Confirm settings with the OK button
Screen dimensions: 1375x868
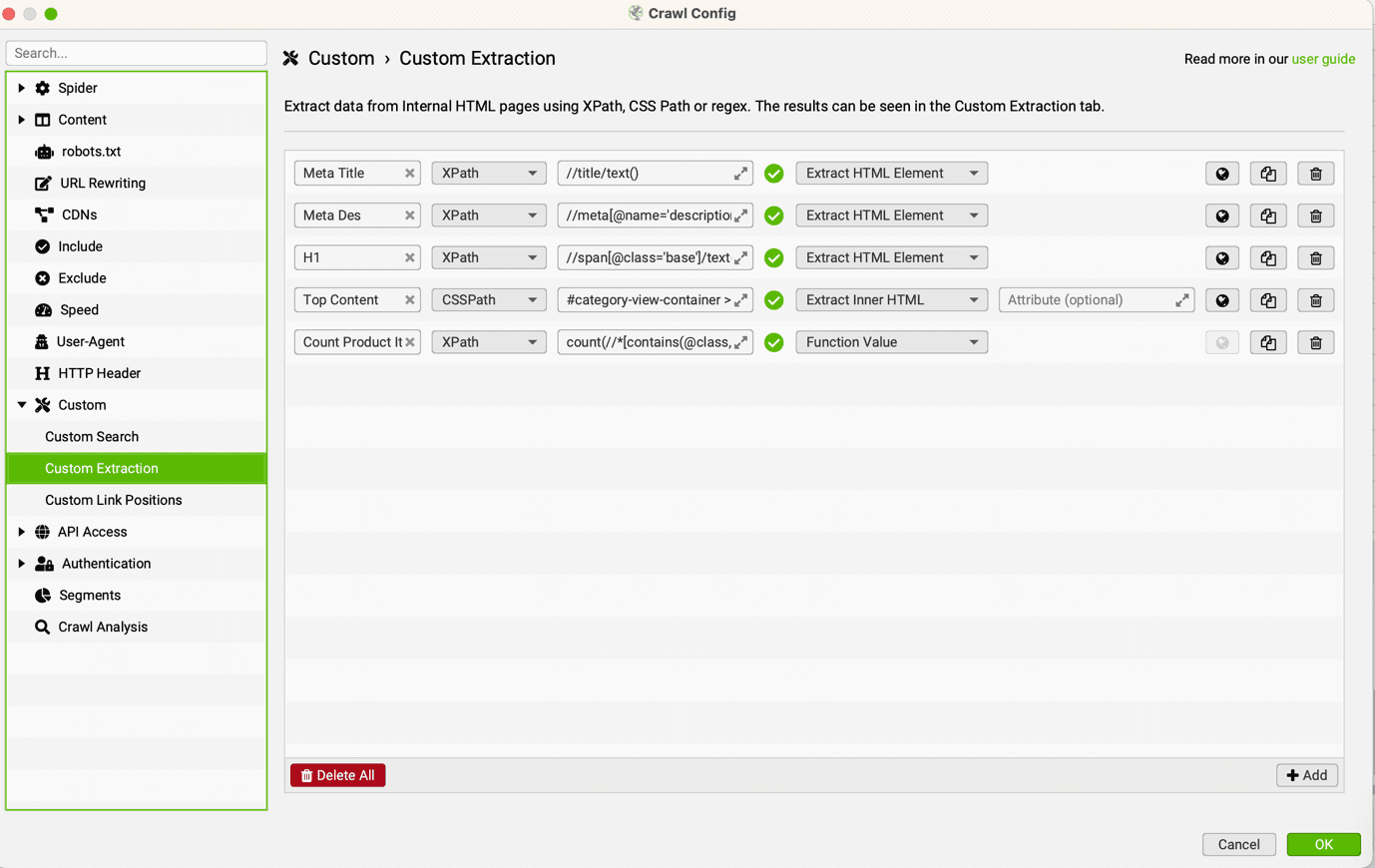[x=1323, y=844]
